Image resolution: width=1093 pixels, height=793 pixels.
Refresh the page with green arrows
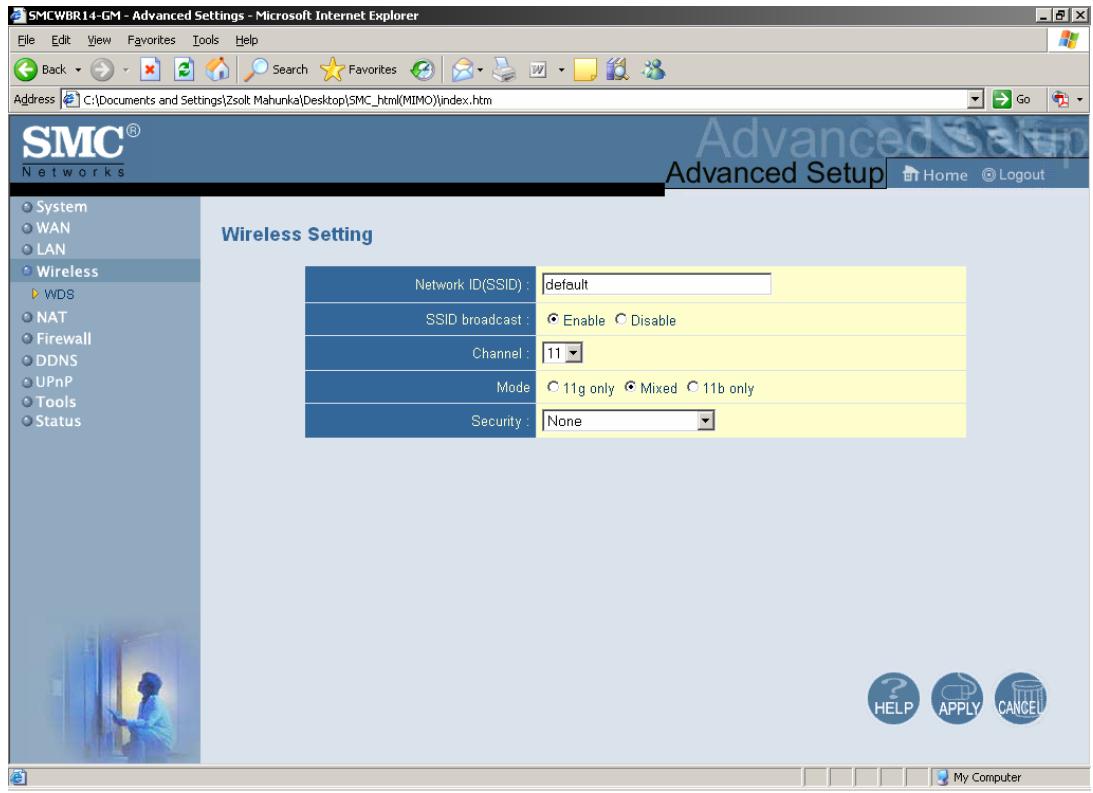183,70
